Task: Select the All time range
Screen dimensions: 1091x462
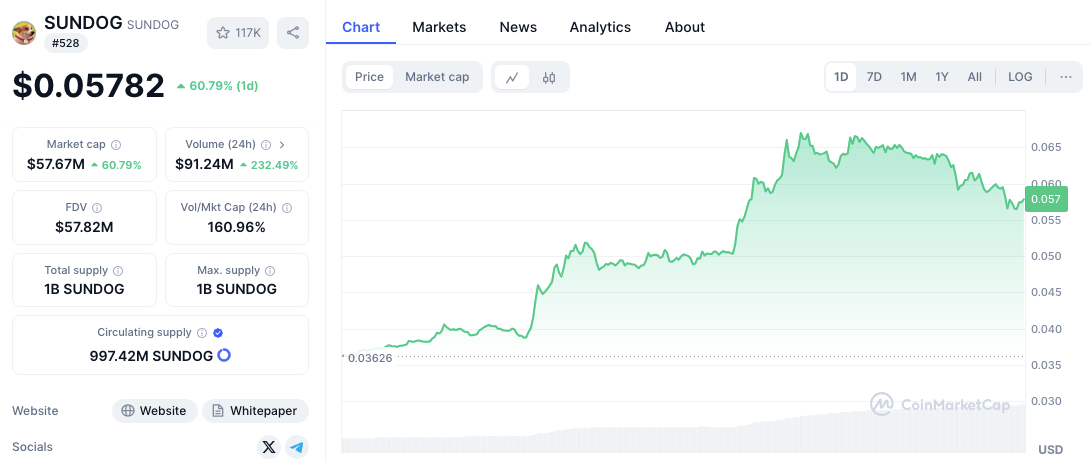Action: coord(975,77)
